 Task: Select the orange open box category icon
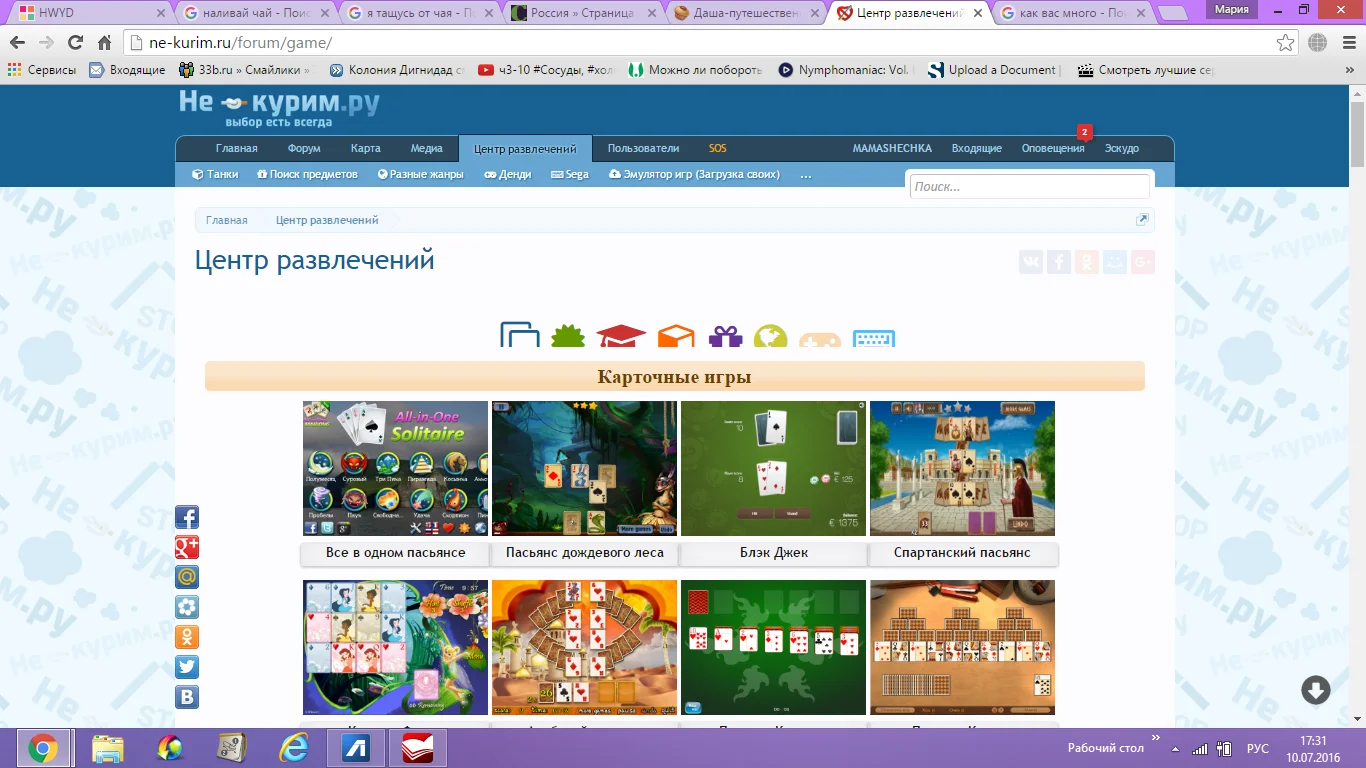click(676, 335)
